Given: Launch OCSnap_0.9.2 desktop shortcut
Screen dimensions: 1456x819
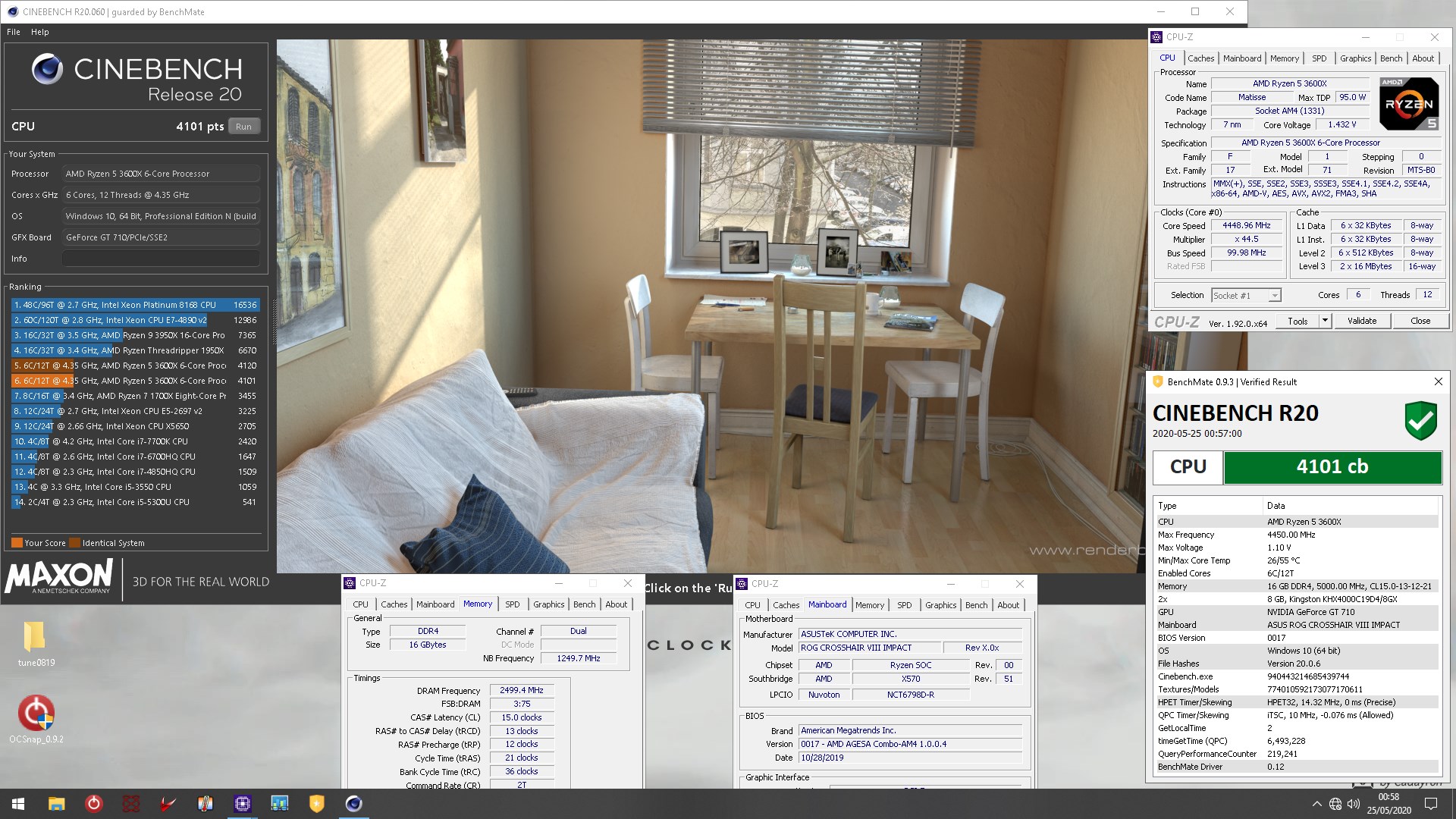Looking at the screenshot, I should coord(36,719).
